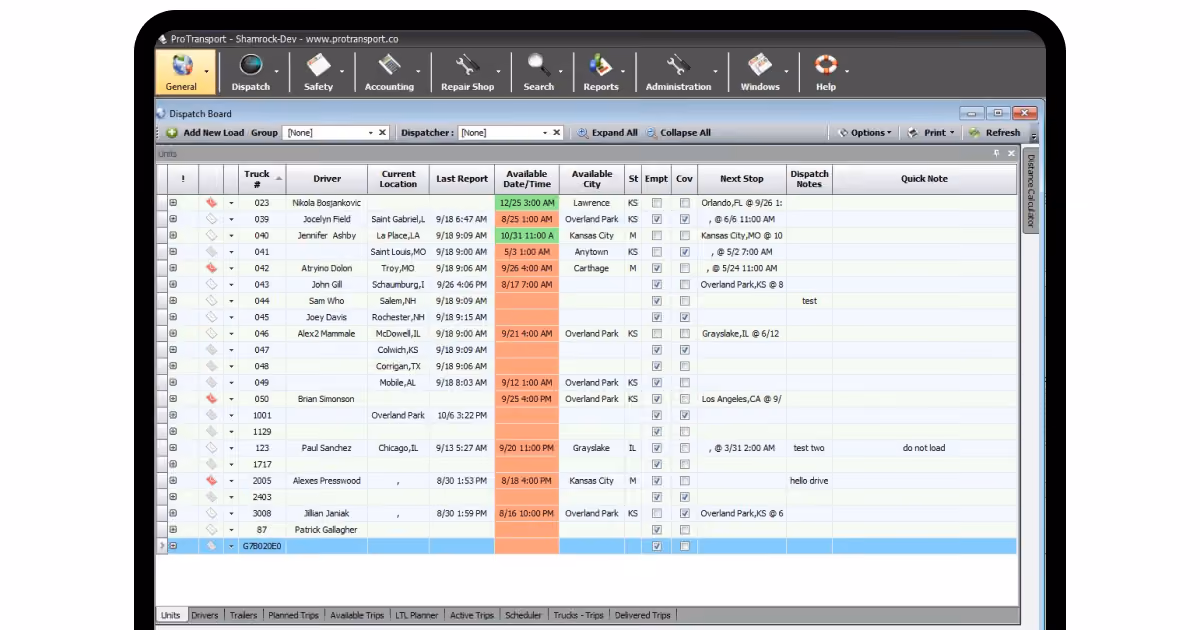Open the Dispatcher dropdown list
The height and width of the screenshot is (630, 1200).
click(545, 133)
